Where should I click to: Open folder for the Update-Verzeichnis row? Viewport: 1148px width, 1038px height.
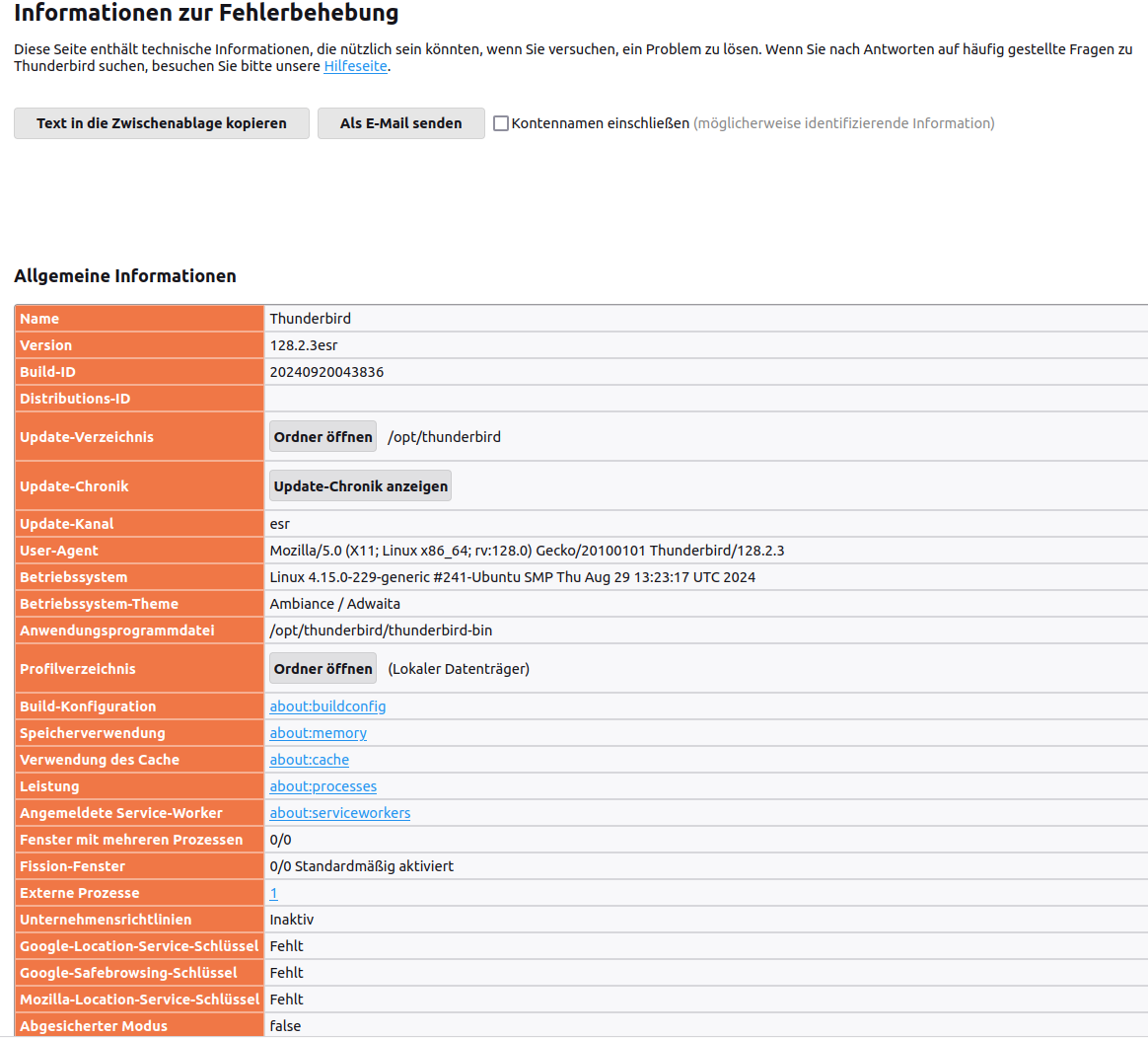323,437
